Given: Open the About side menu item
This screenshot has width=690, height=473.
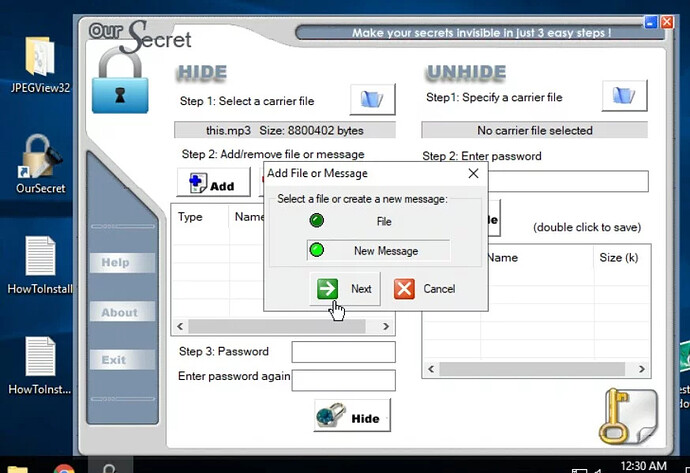Looking at the screenshot, I should pyautogui.click(x=119, y=312).
